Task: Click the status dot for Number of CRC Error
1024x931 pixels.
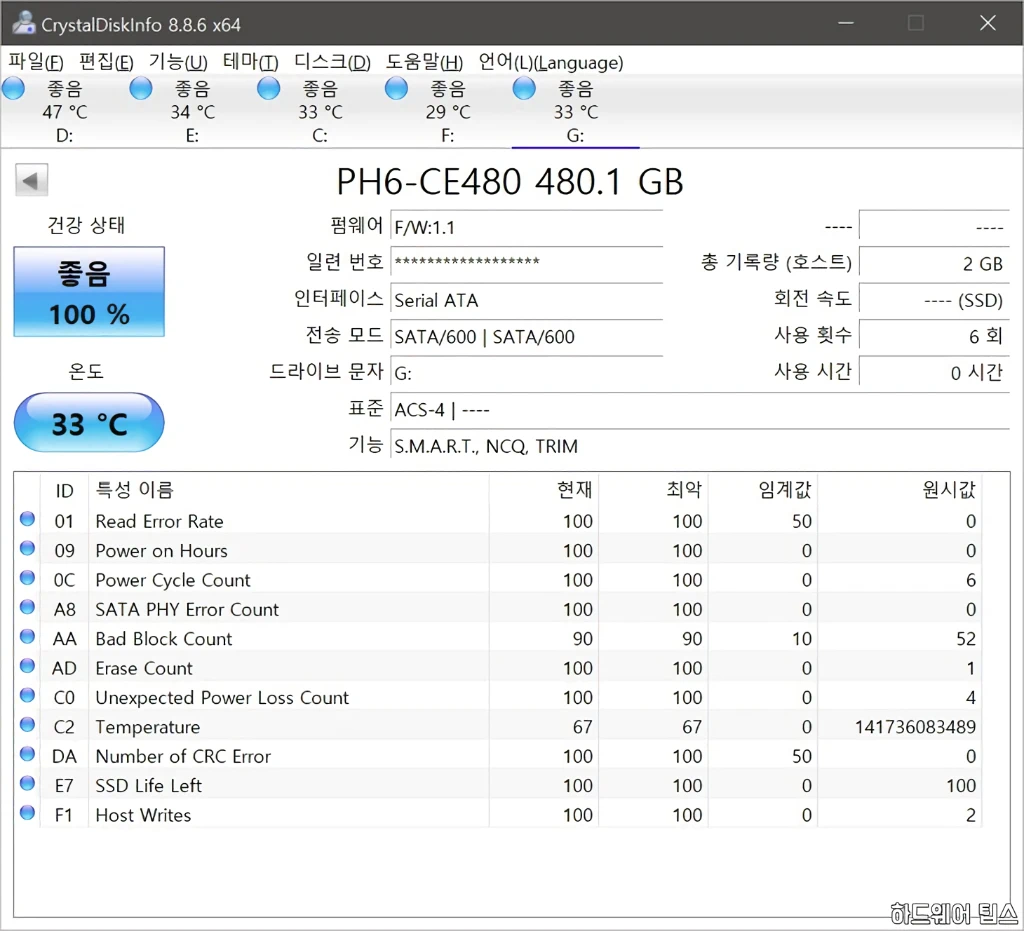Action: click(x=27, y=754)
